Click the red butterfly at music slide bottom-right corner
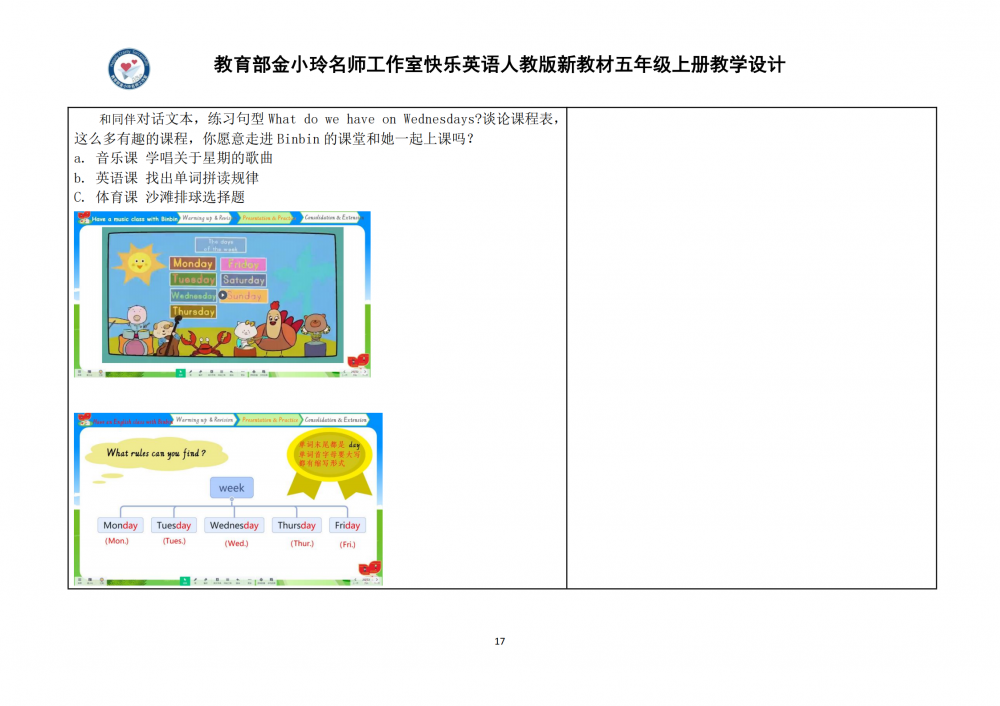The width and height of the screenshot is (1000, 706). click(358, 361)
